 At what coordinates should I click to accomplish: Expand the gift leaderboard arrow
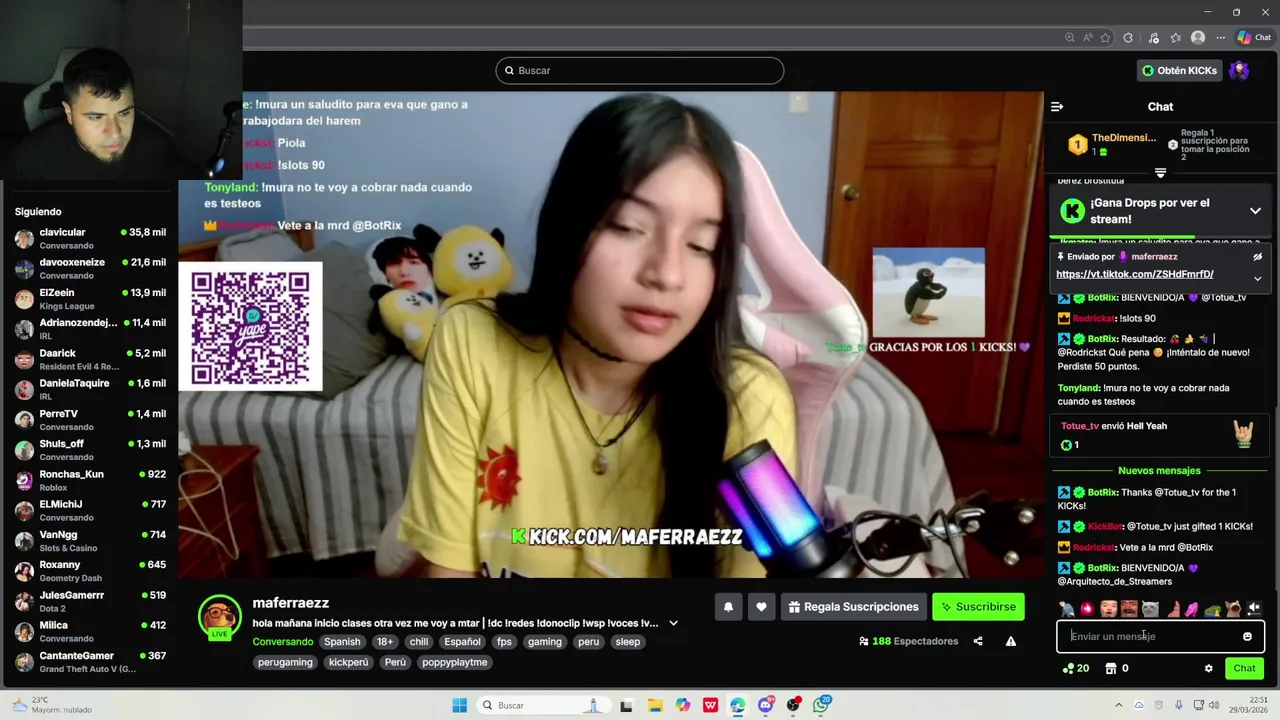pos(1160,173)
